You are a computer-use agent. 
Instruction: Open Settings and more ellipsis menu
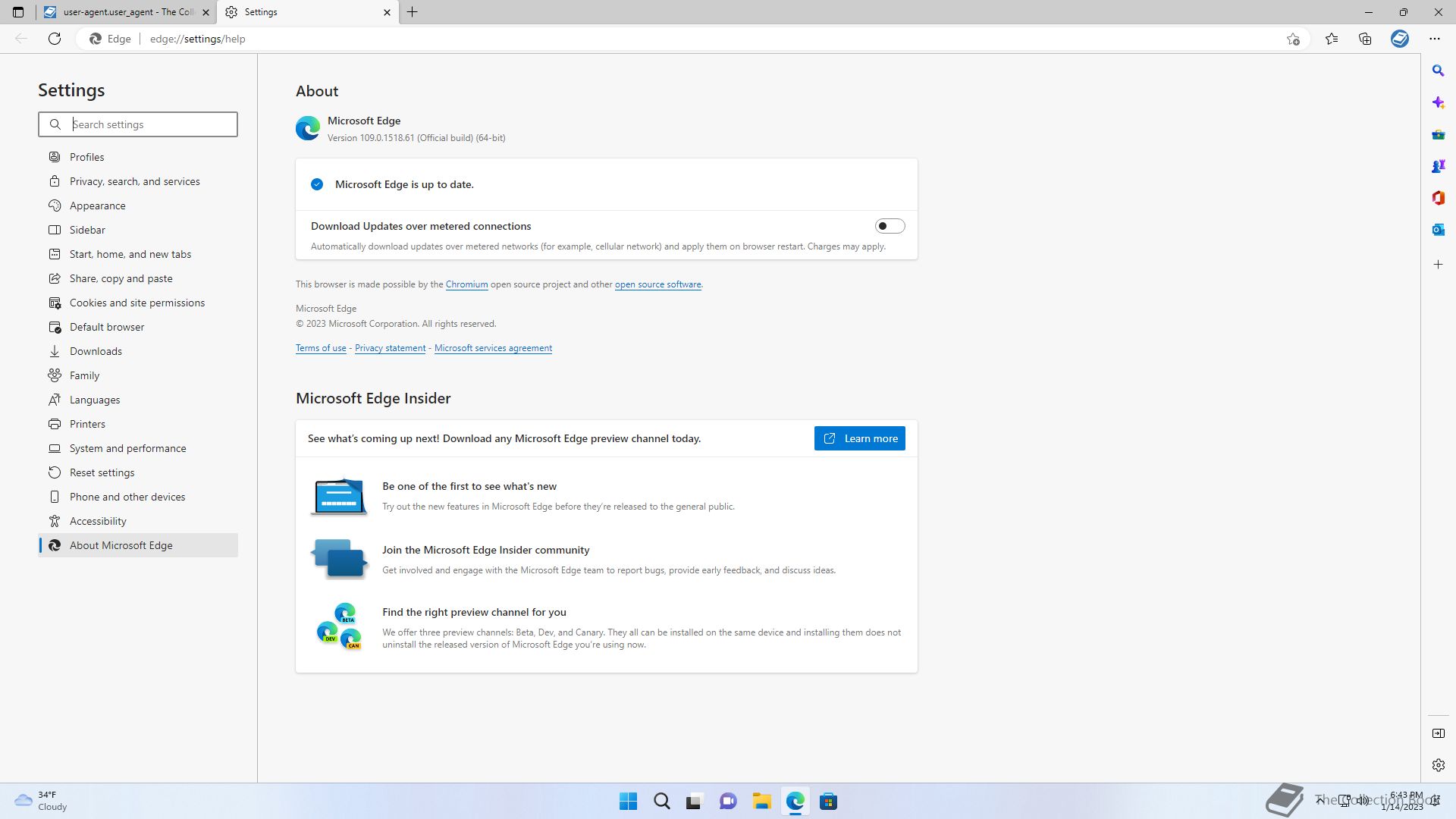(x=1435, y=39)
